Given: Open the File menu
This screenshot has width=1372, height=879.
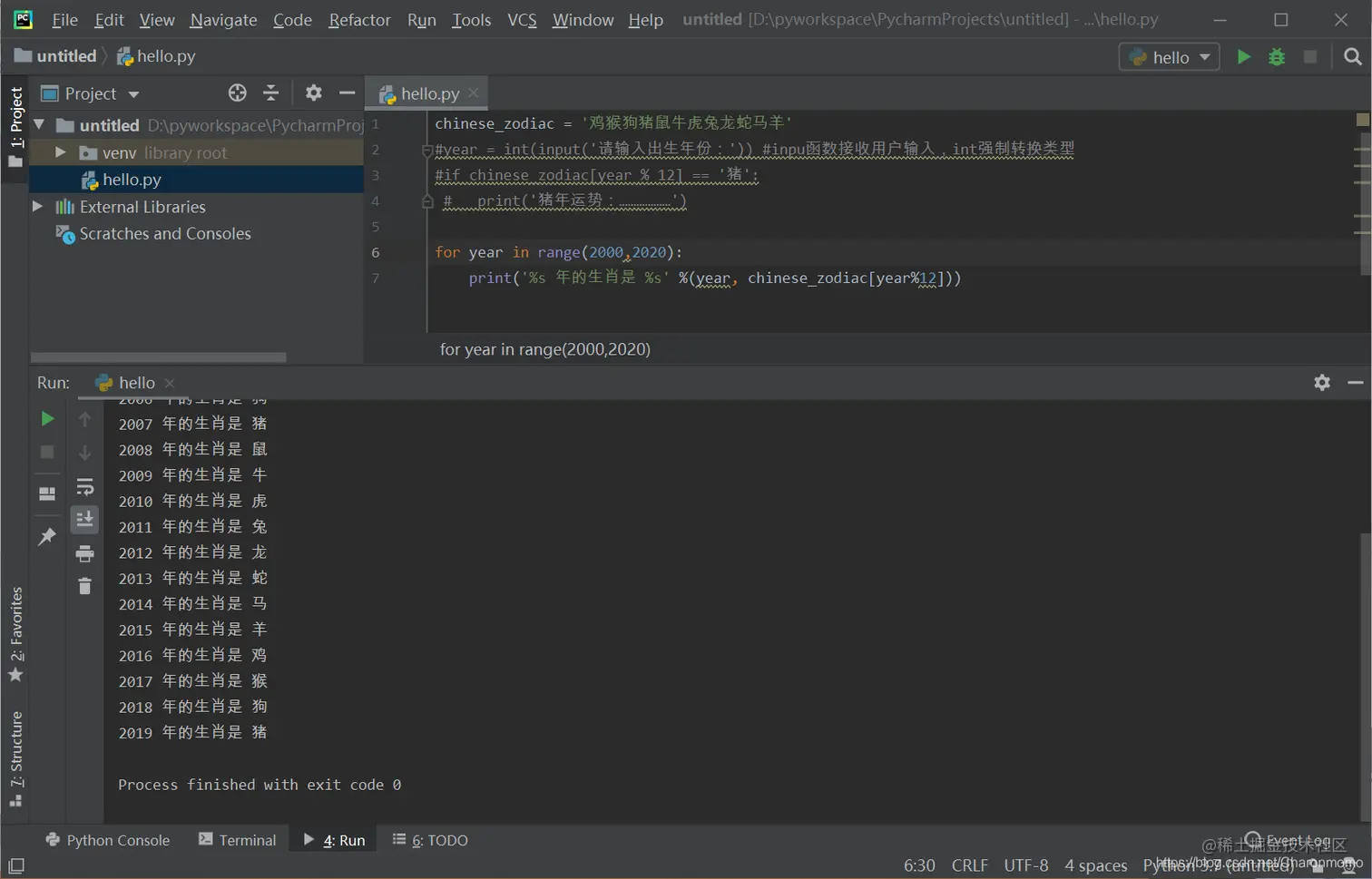Looking at the screenshot, I should [x=64, y=19].
